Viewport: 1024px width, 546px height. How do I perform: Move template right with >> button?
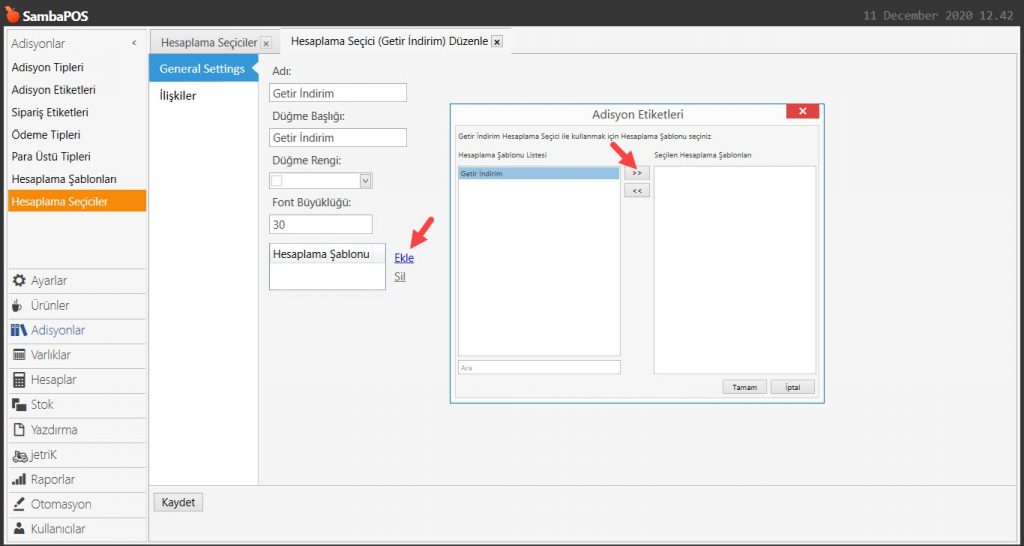pos(637,173)
